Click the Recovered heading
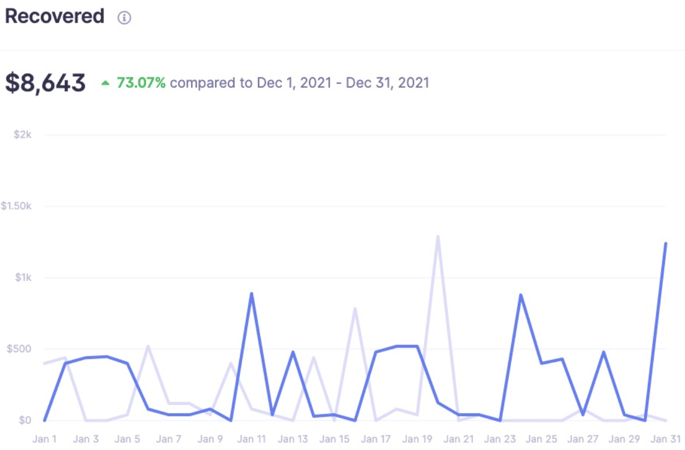Viewport: 685px width, 450px height. coord(54,16)
